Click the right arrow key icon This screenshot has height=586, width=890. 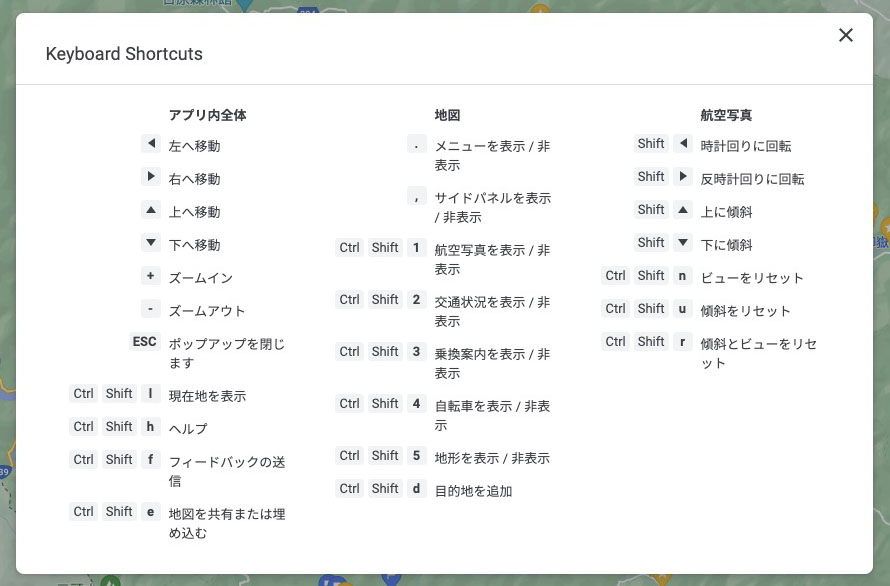pyautogui.click(x=150, y=178)
